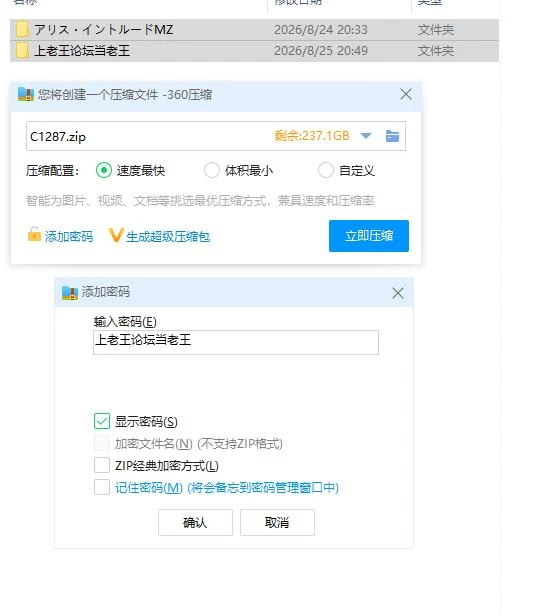Screen dimensions: 555x616
Task: Click the date 2026/8/25 20:49
Action: click(321, 51)
